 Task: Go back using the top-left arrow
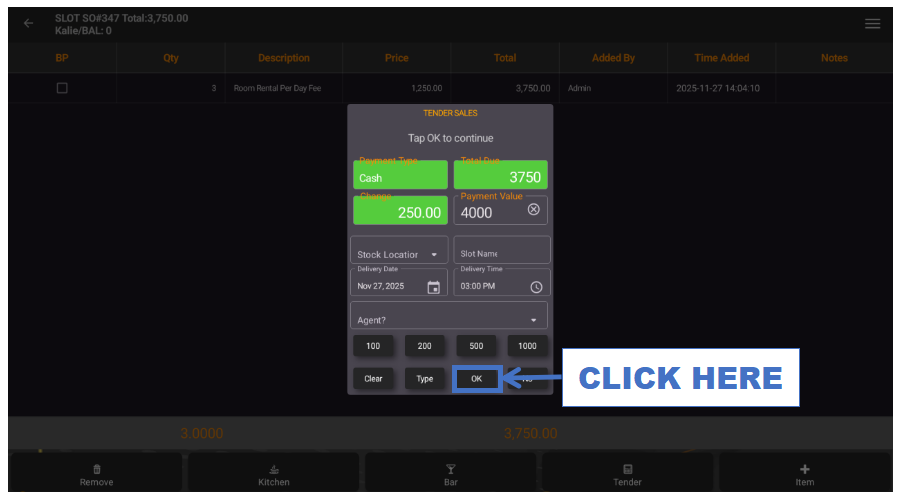point(28,24)
